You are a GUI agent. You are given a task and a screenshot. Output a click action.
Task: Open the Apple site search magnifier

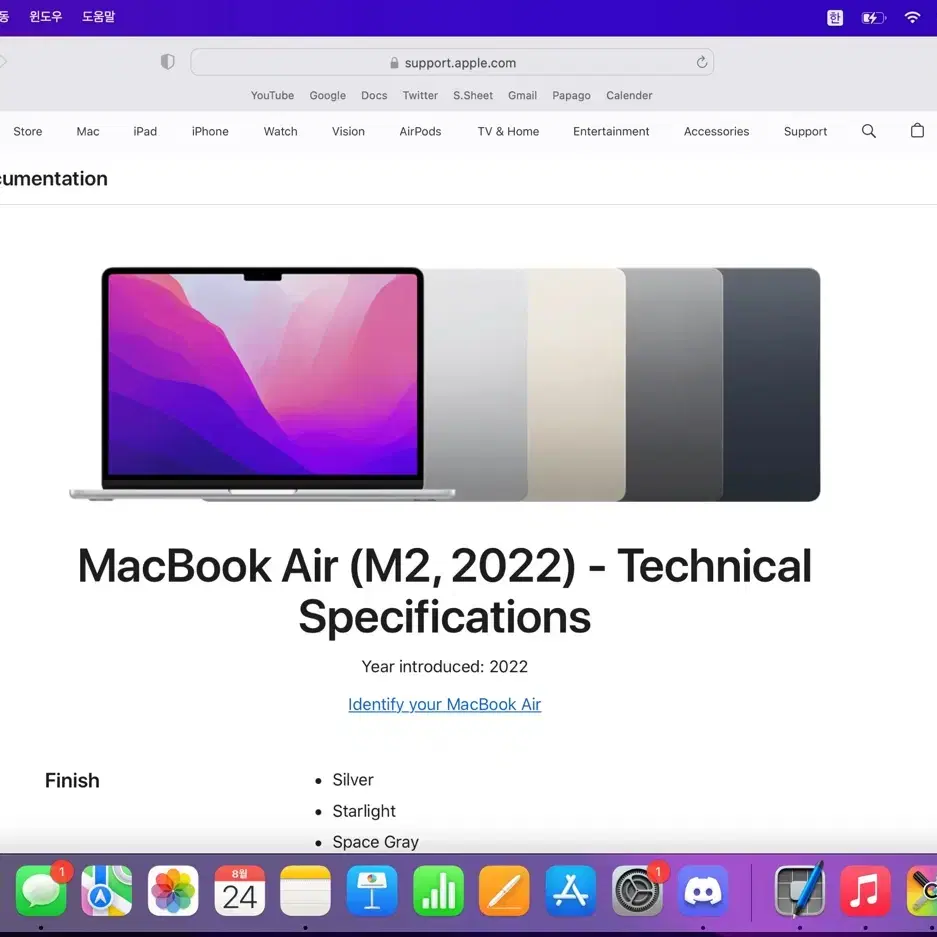[868, 131]
